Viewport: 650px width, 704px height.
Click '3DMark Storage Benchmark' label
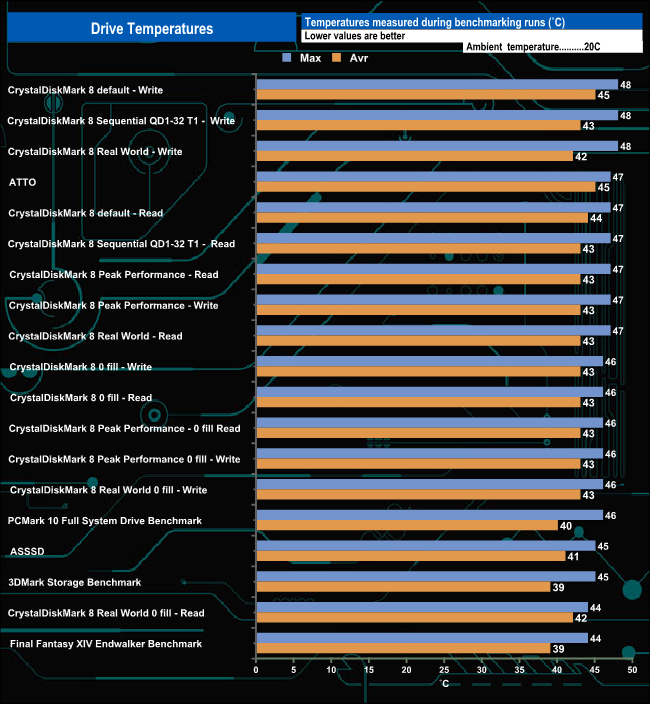pos(75,582)
